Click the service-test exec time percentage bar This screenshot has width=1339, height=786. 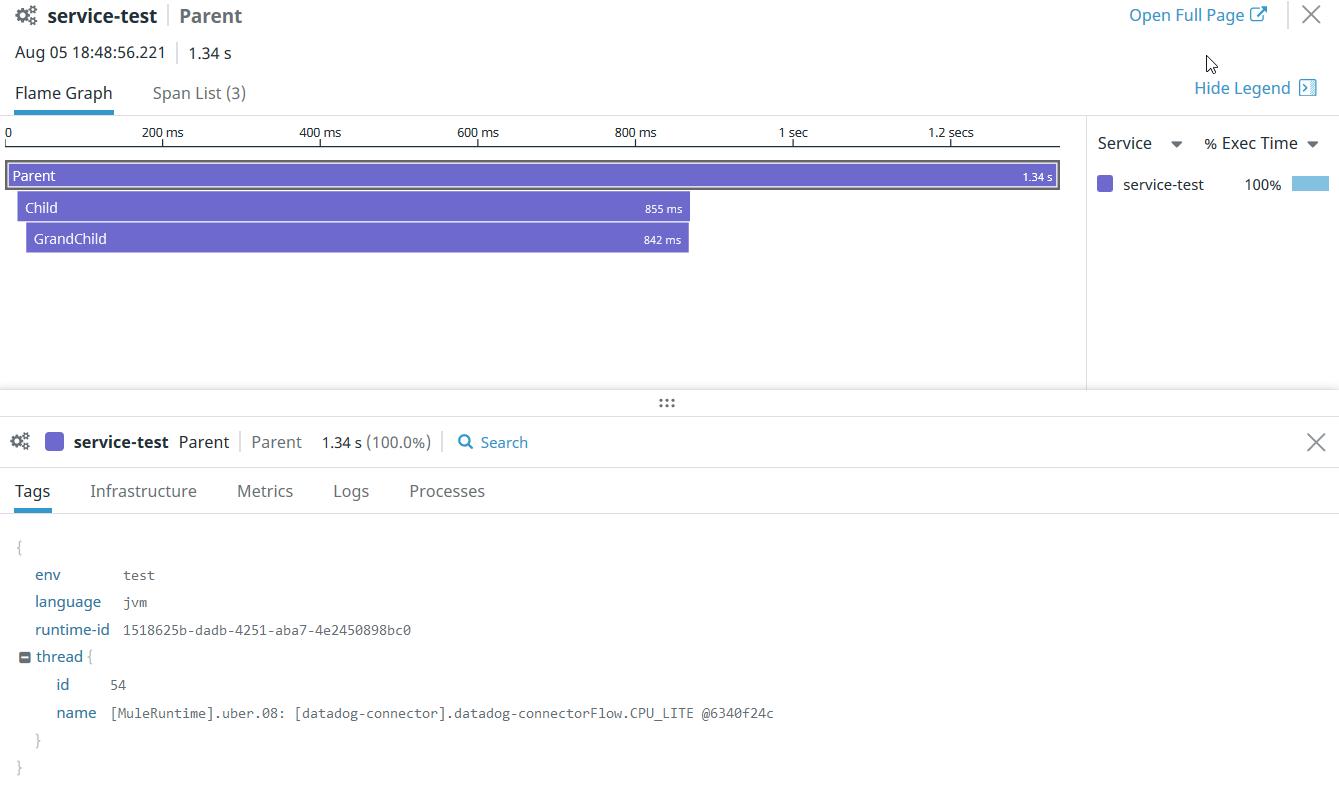(x=1310, y=184)
